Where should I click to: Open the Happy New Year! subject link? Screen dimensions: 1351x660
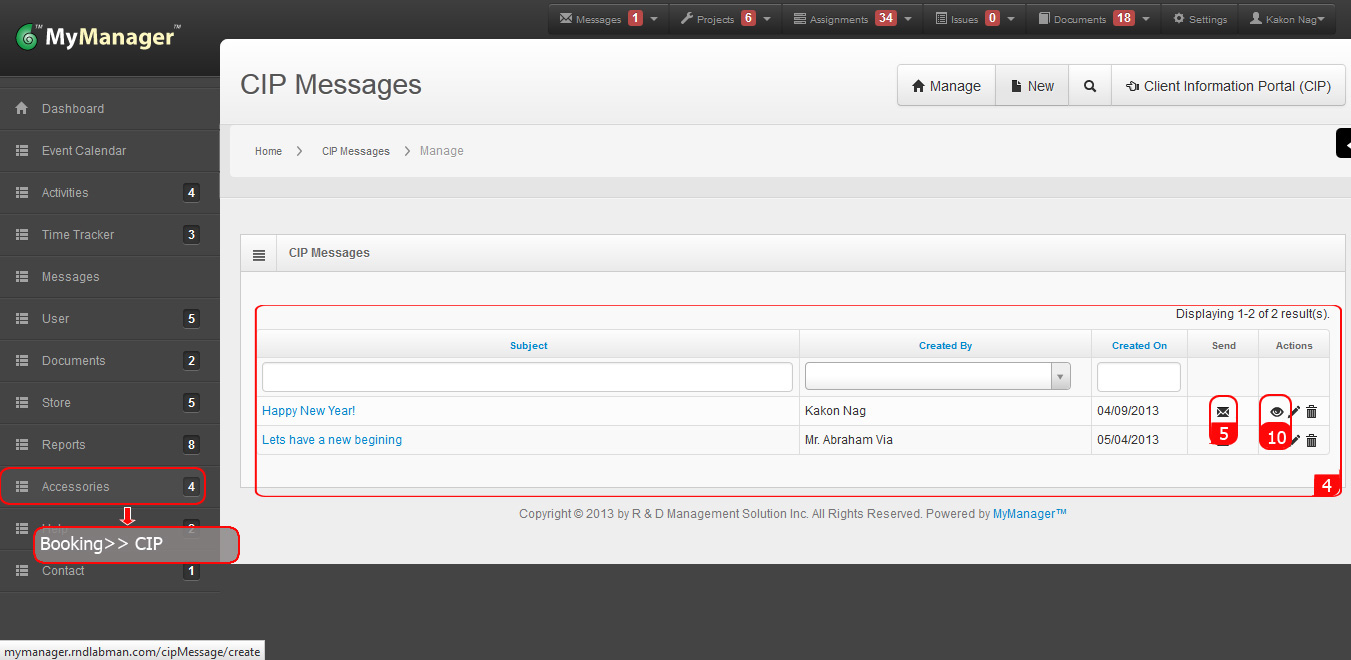(308, 411)
